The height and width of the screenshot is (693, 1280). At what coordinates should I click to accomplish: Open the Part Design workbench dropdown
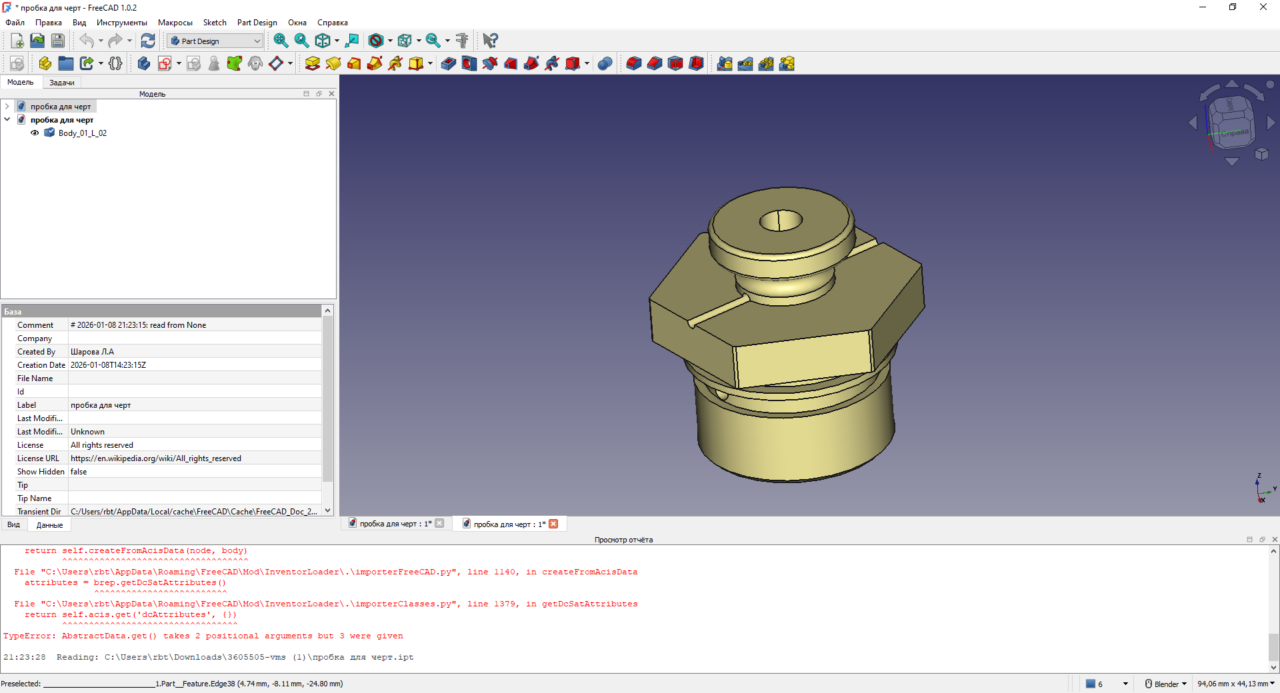tap(215, 41)
